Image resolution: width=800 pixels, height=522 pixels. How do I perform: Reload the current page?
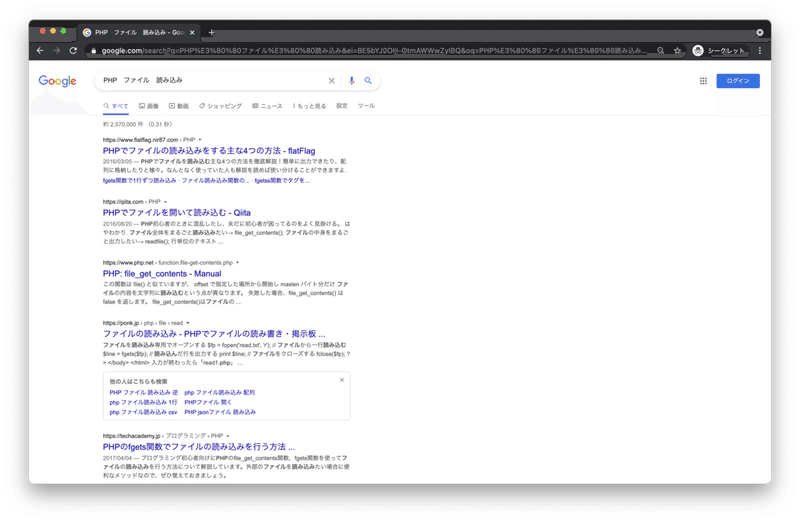(x=73, y=51)
